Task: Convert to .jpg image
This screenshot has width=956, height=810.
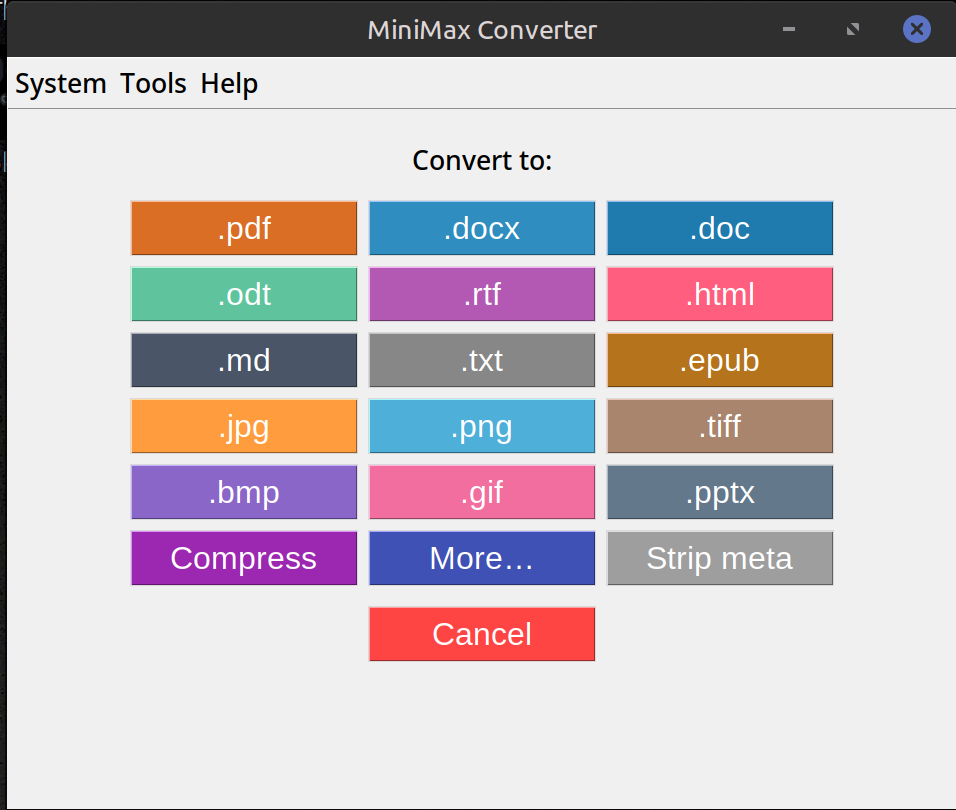Action: (244, 426)
